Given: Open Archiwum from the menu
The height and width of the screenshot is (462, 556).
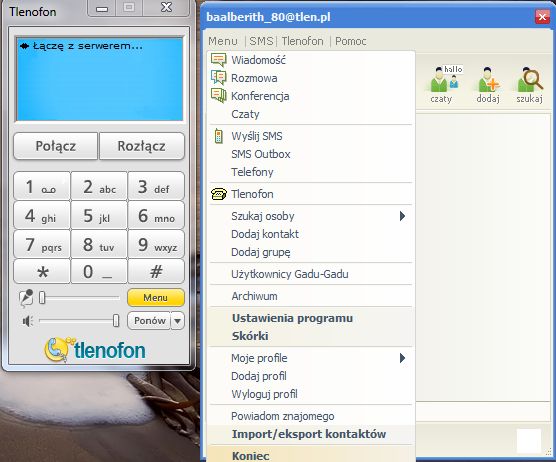Looking at the screenshot, I should click(311, 296).
